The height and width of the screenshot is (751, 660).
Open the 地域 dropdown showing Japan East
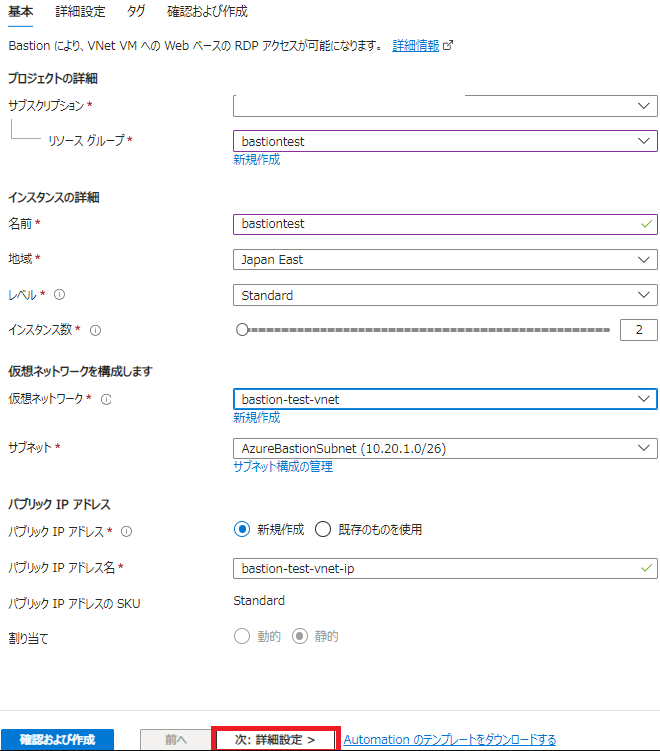(445, 260)
